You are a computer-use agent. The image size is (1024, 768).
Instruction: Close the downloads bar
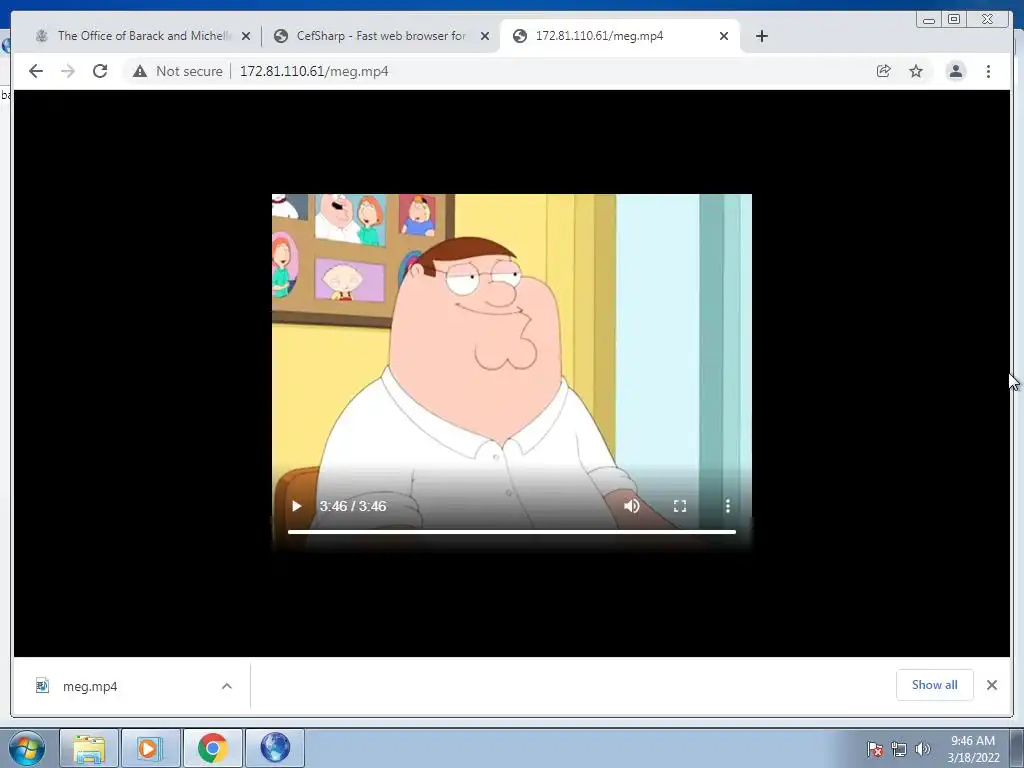pyautogui.click(x=992, y=685)
